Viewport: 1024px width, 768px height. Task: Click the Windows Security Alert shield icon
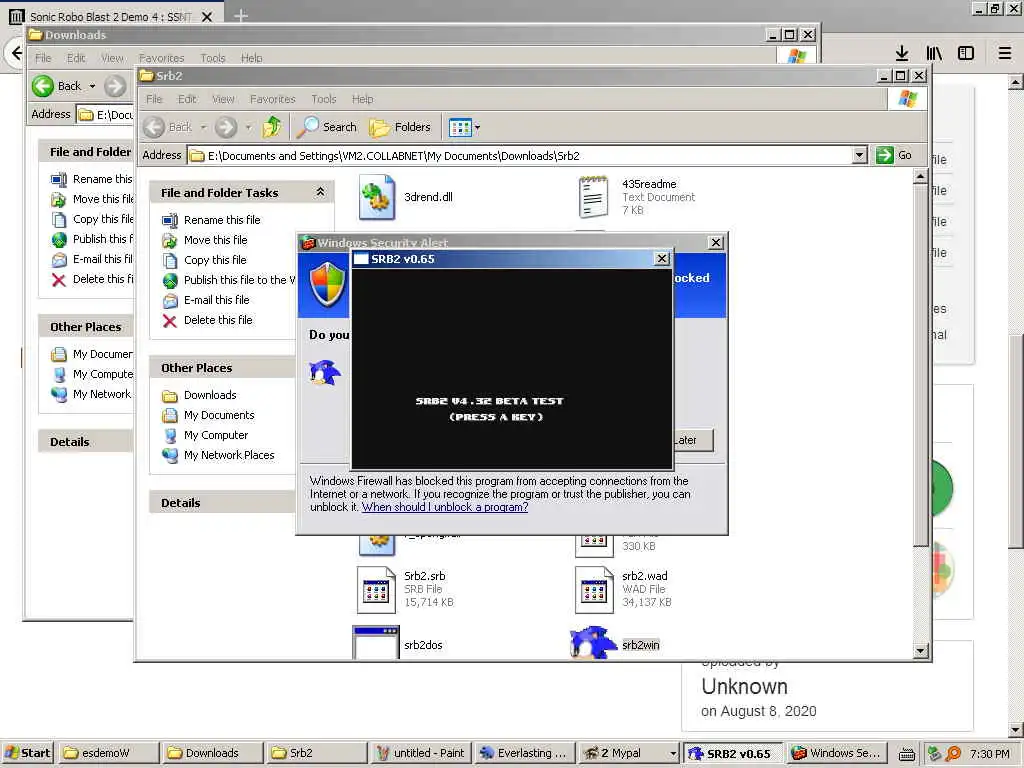click(327, 284)
